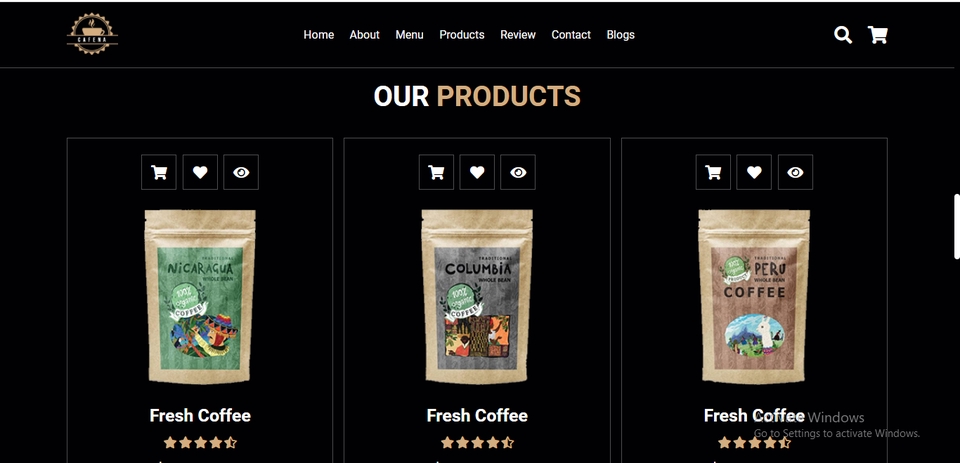View Nicaragua coffee with eye icon
Screen dimensions: 960x463
[241, 172]
